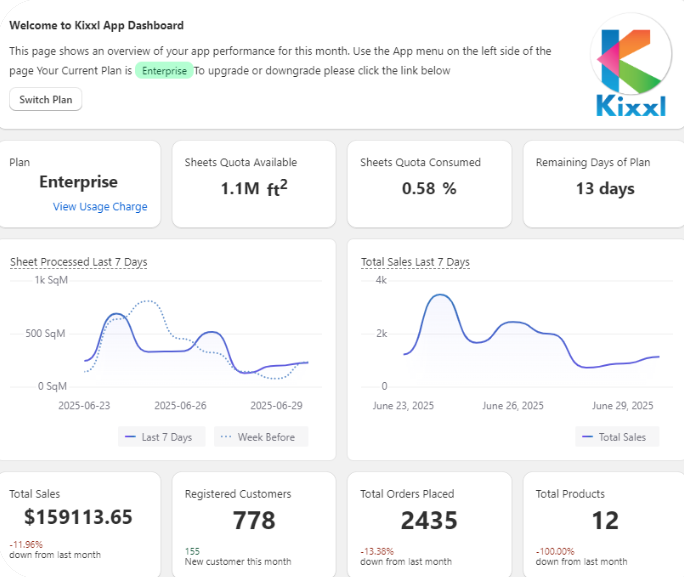
Task: Open the View Usage Charge link
Action: click(x=100, y=207)
